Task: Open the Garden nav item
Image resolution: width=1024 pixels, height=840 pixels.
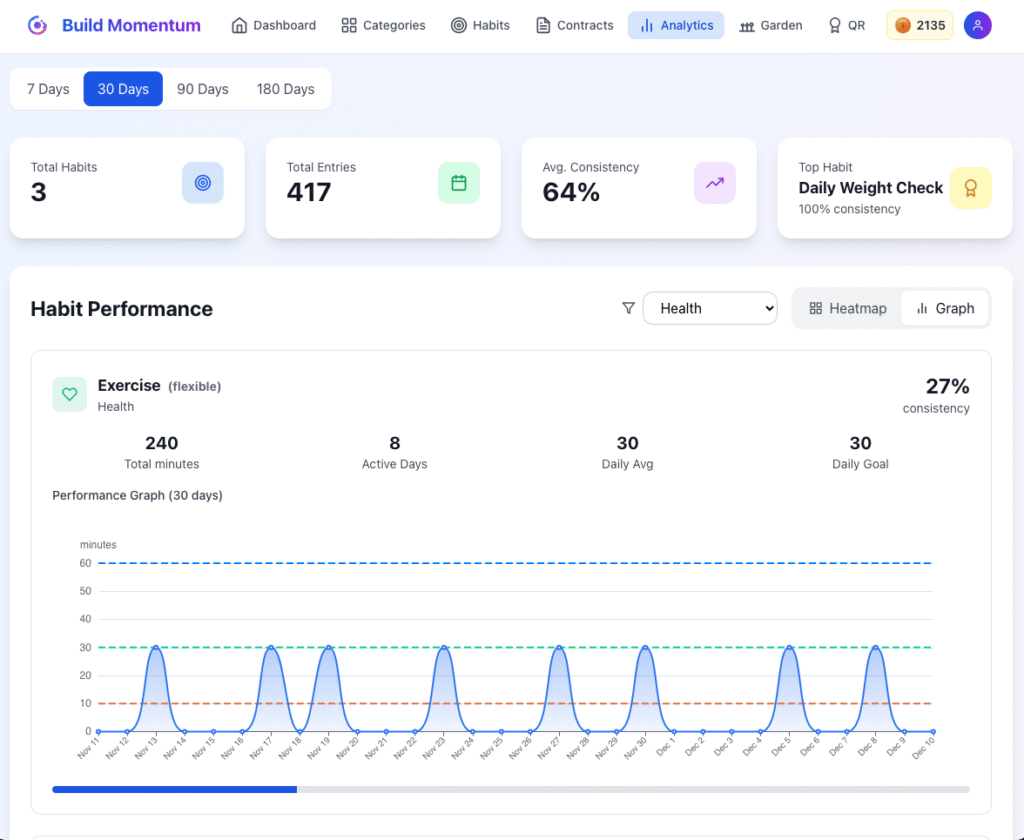Action: coord(770,25)
